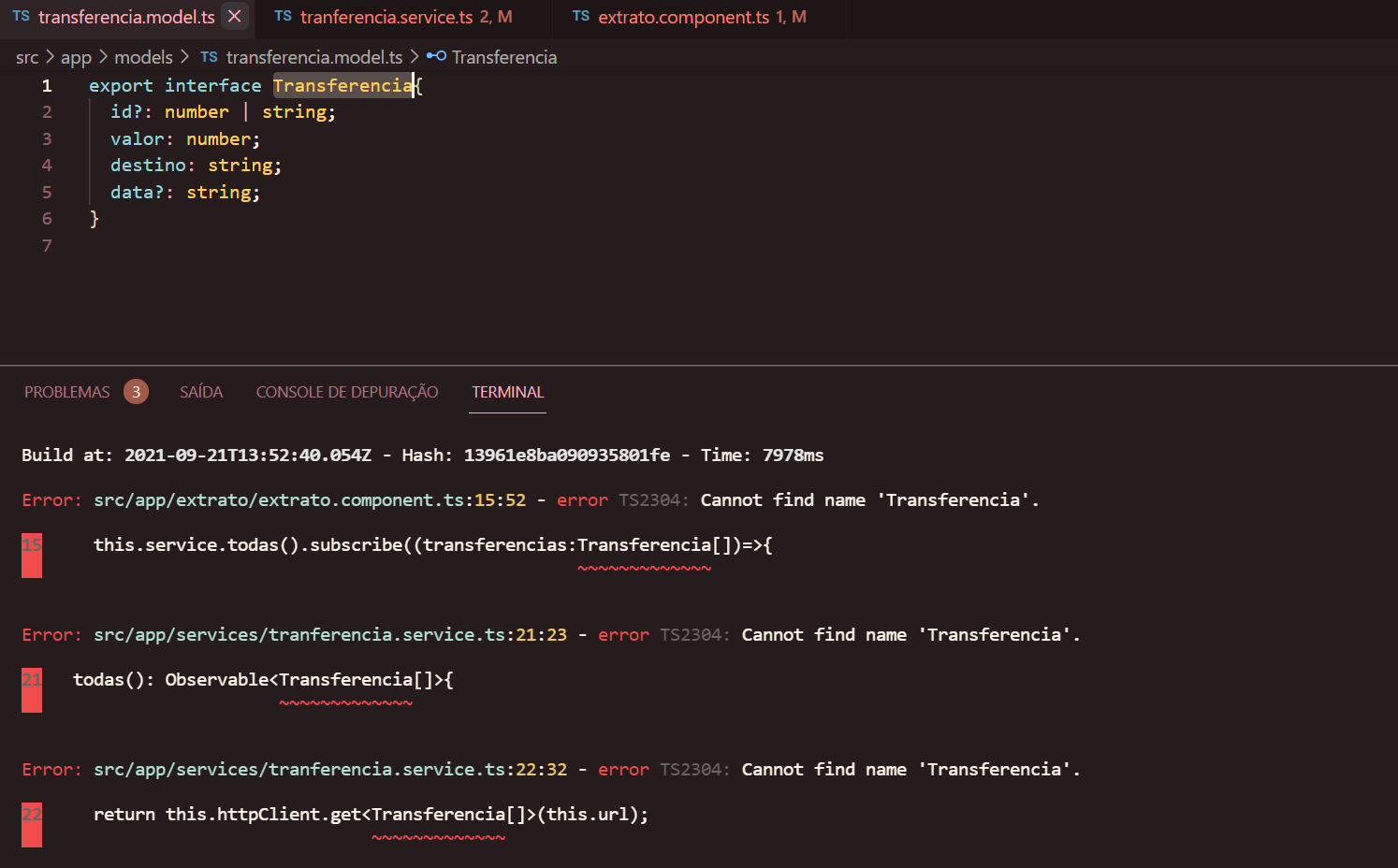
Task: Click red line marker 22 in terminal
Action: (x=32, y=824)
